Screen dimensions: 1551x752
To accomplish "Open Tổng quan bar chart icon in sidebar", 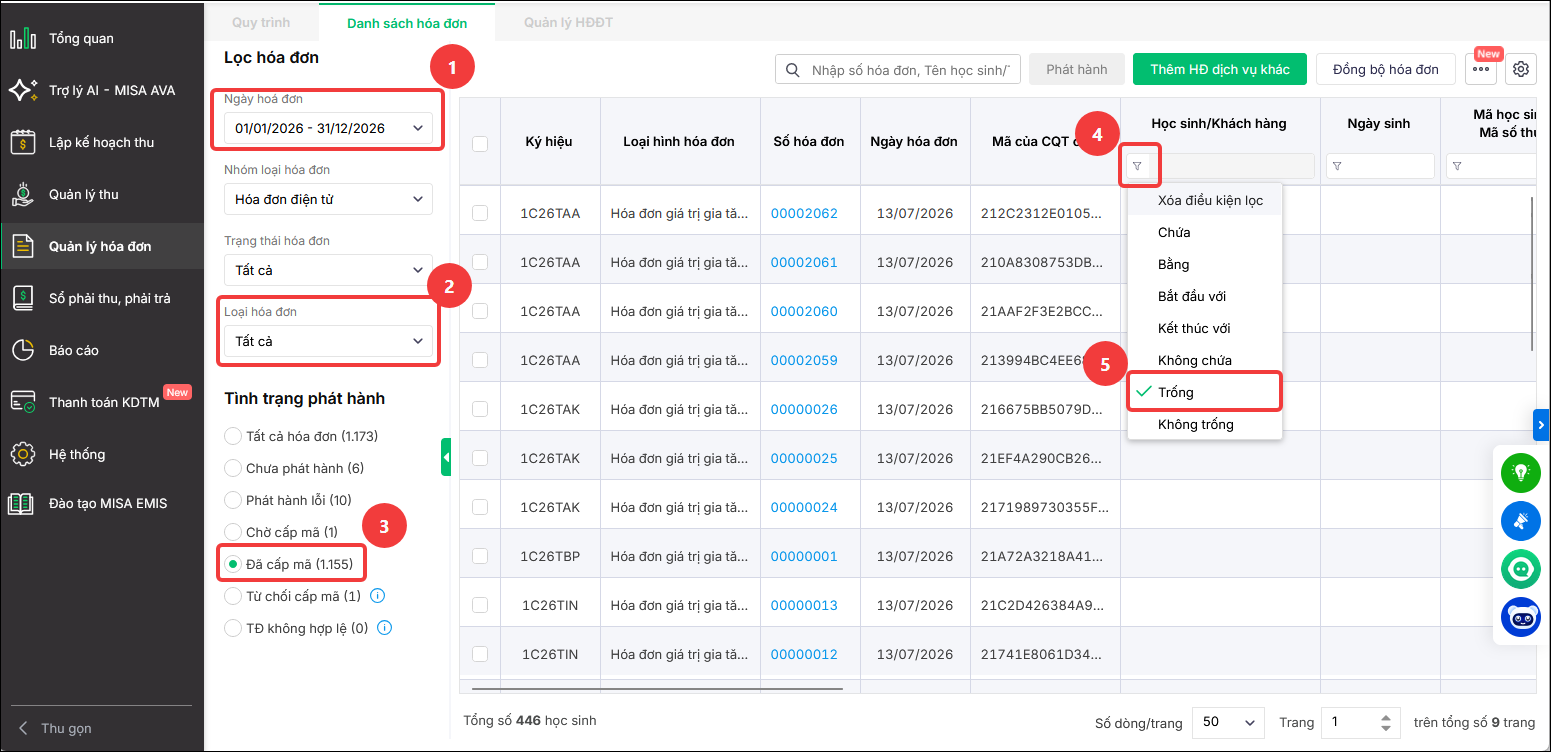I will [22, 39].
